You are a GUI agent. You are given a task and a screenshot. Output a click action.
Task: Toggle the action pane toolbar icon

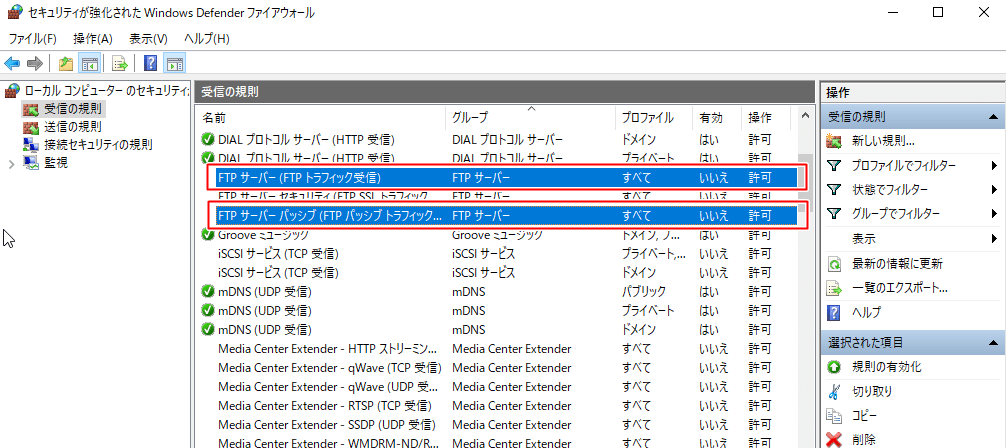(174, 63)
